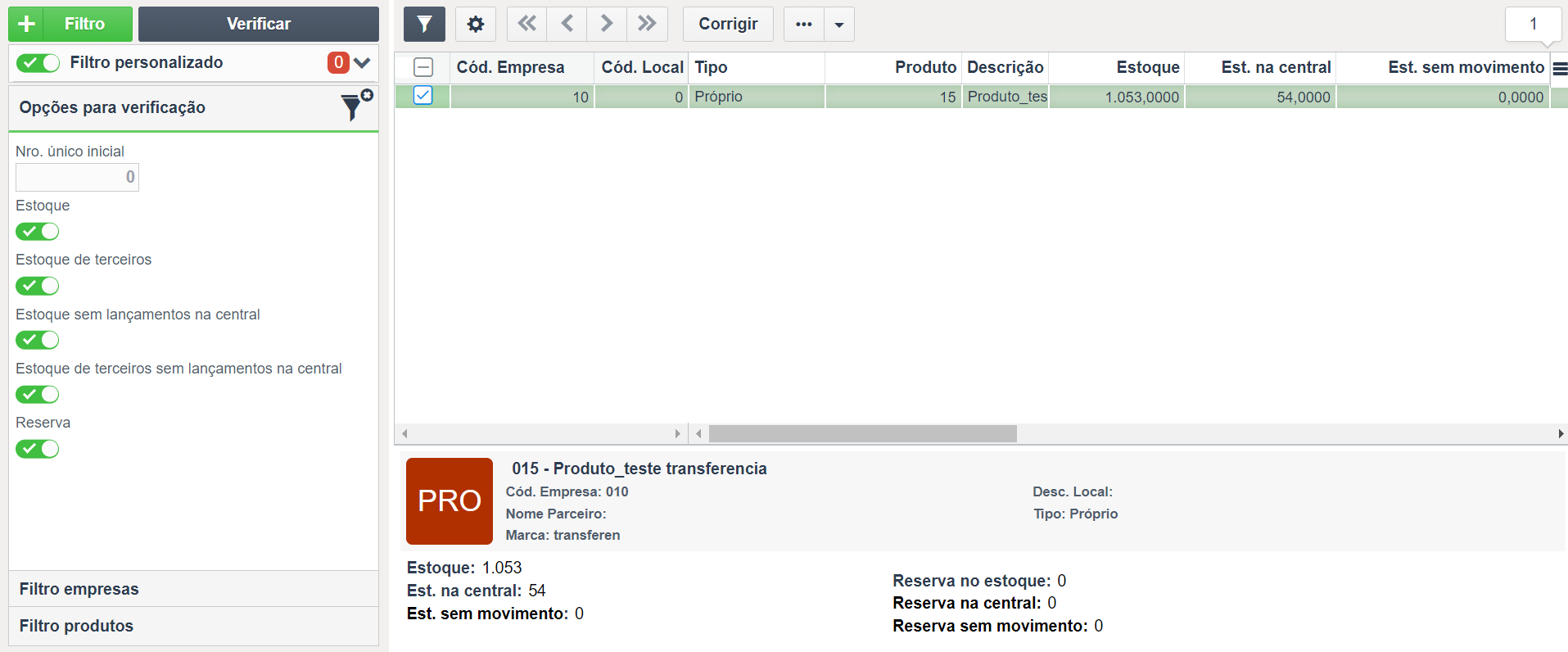Disable the Estoque de terceiros switch
This screenshot has height=652, width=1568.
point(38,286)
